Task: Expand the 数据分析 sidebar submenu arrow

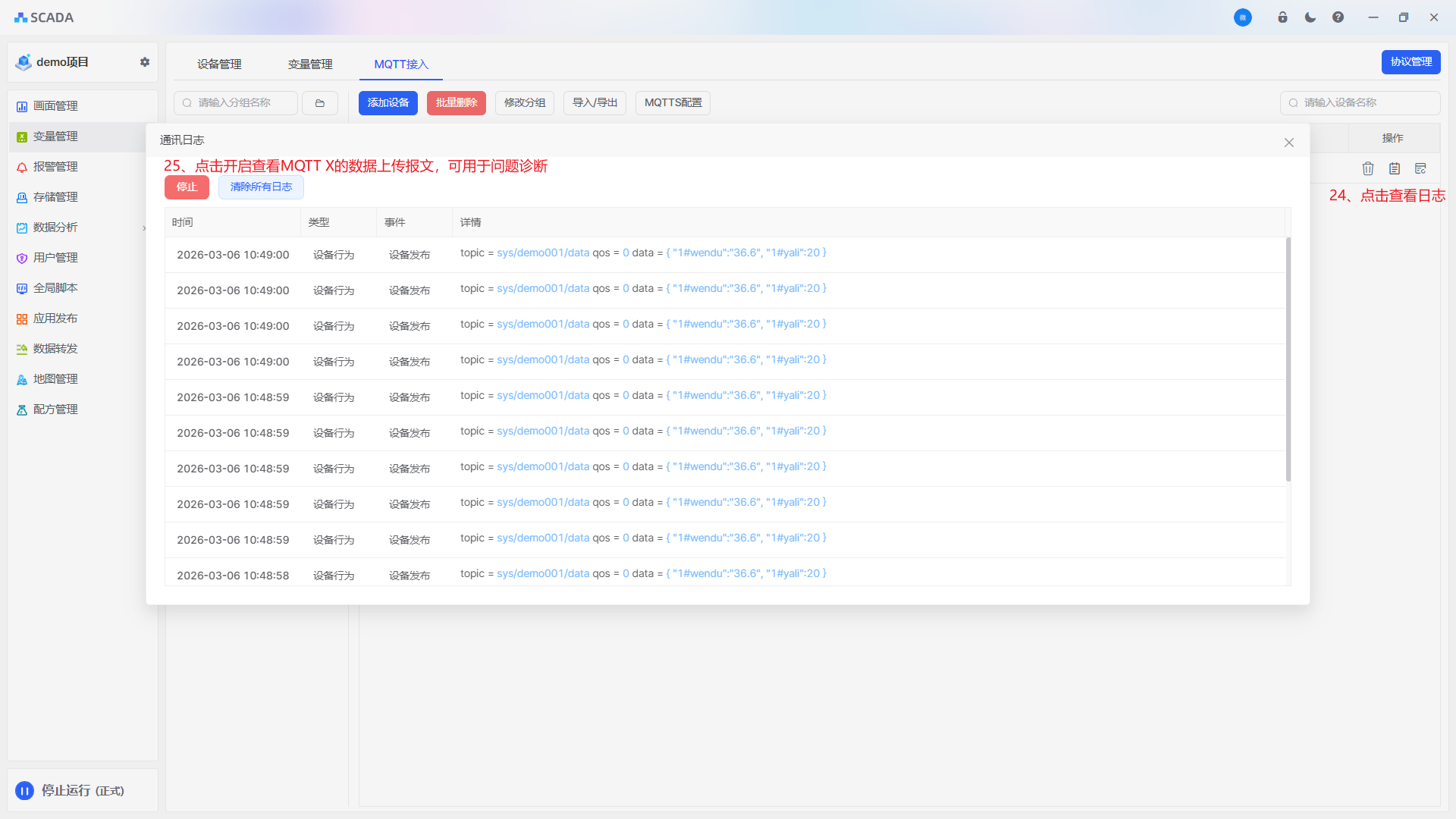Action: 144,227
